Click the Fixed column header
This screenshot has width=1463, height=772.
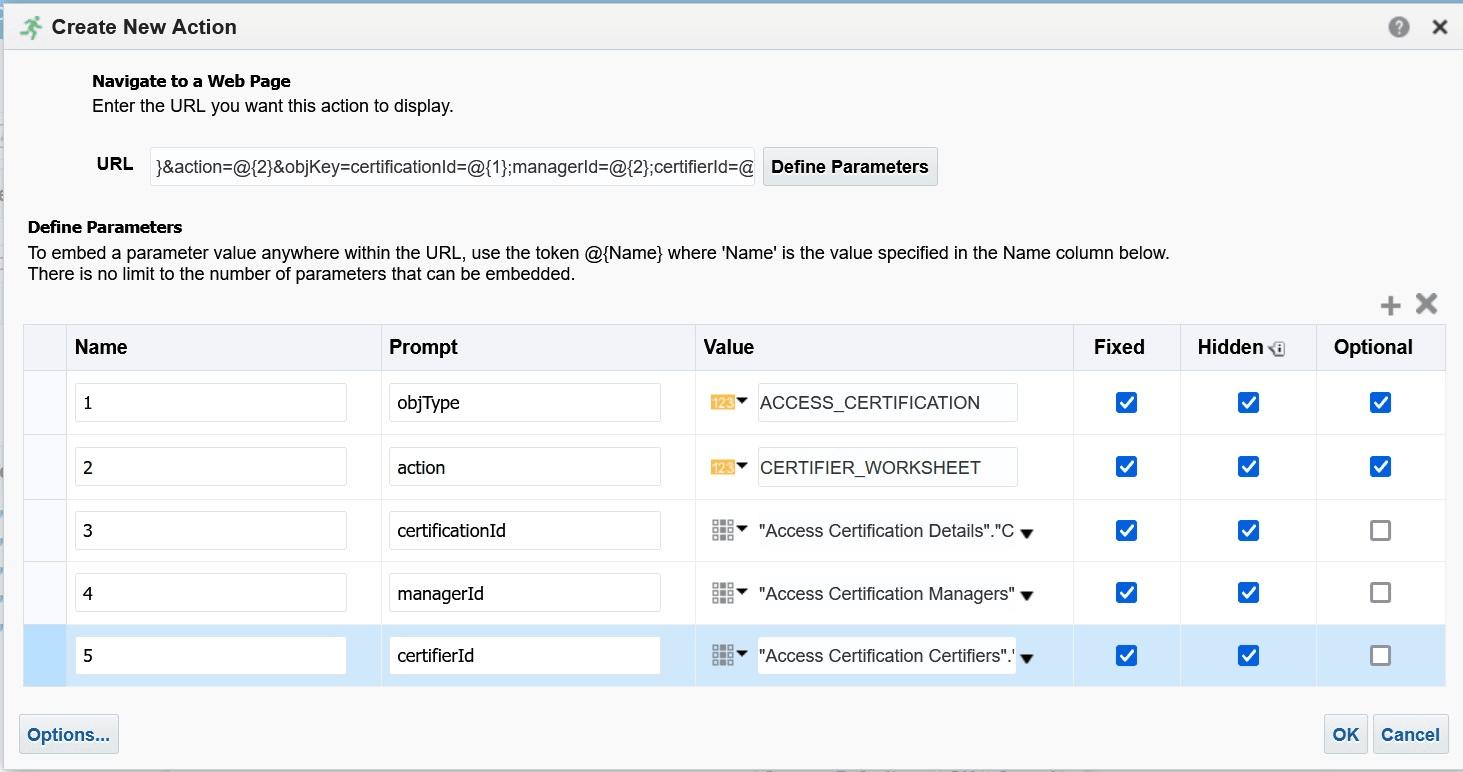[1127, 347]
